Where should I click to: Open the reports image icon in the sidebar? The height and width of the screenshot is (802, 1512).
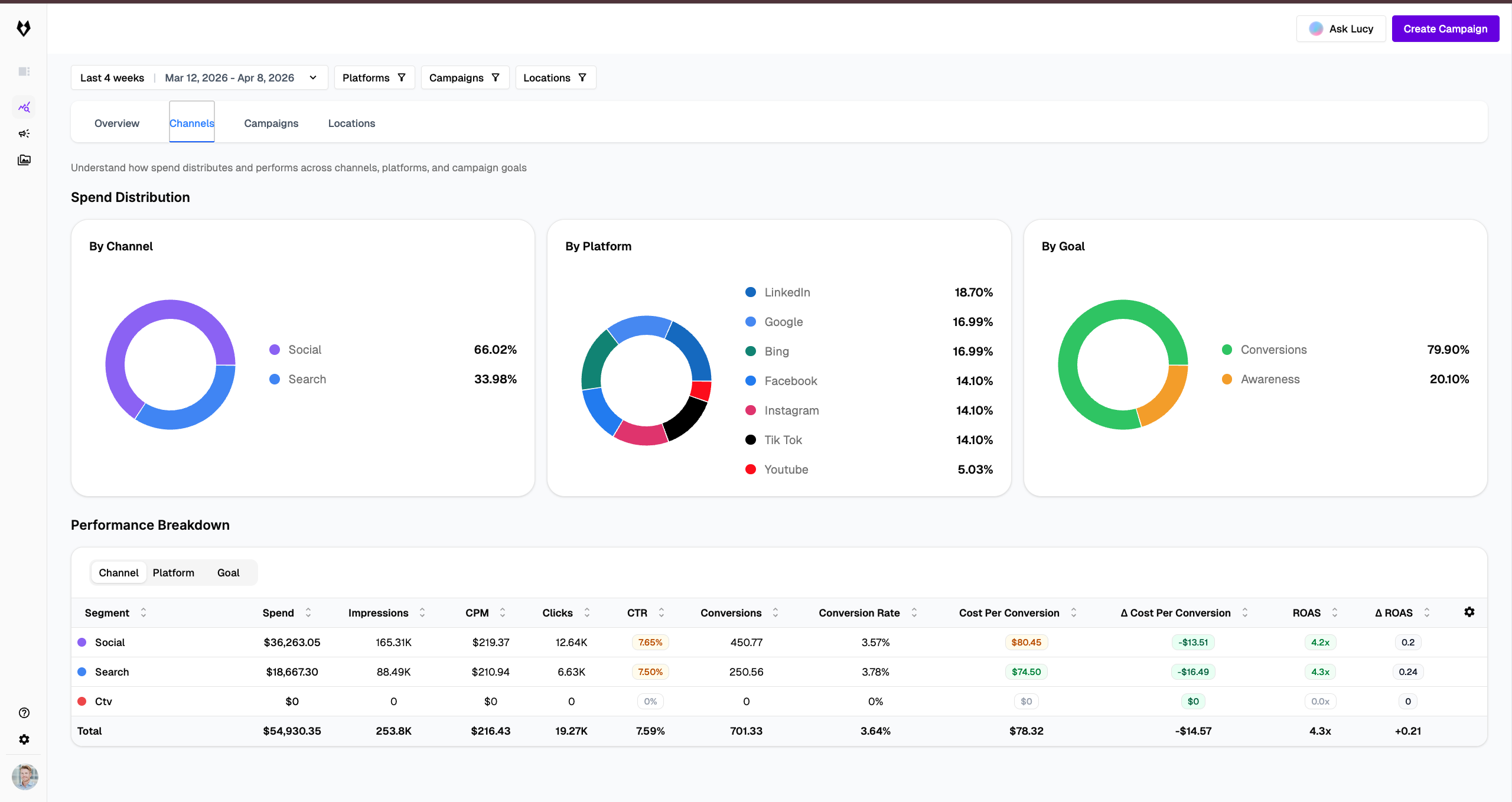click(x=24, y=159)
